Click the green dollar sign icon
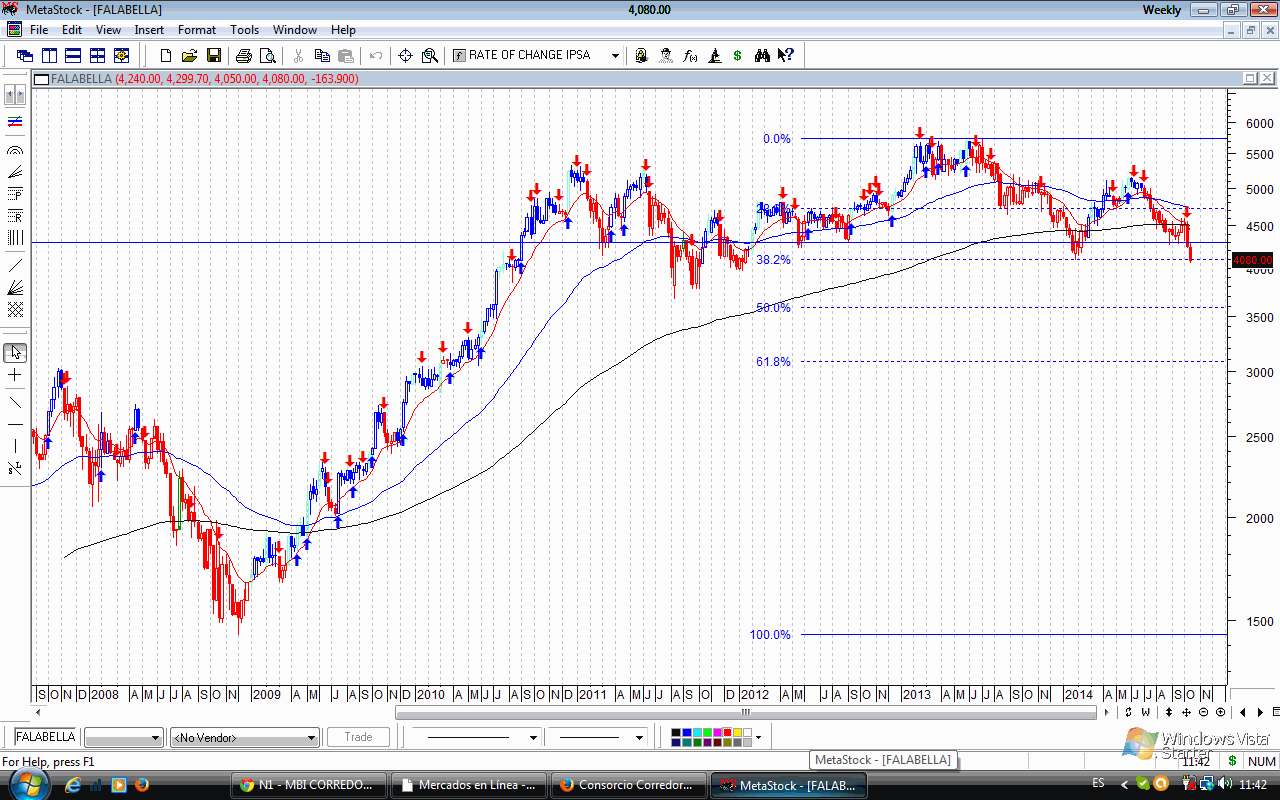 pyautogui.click(x=738, y=56)
